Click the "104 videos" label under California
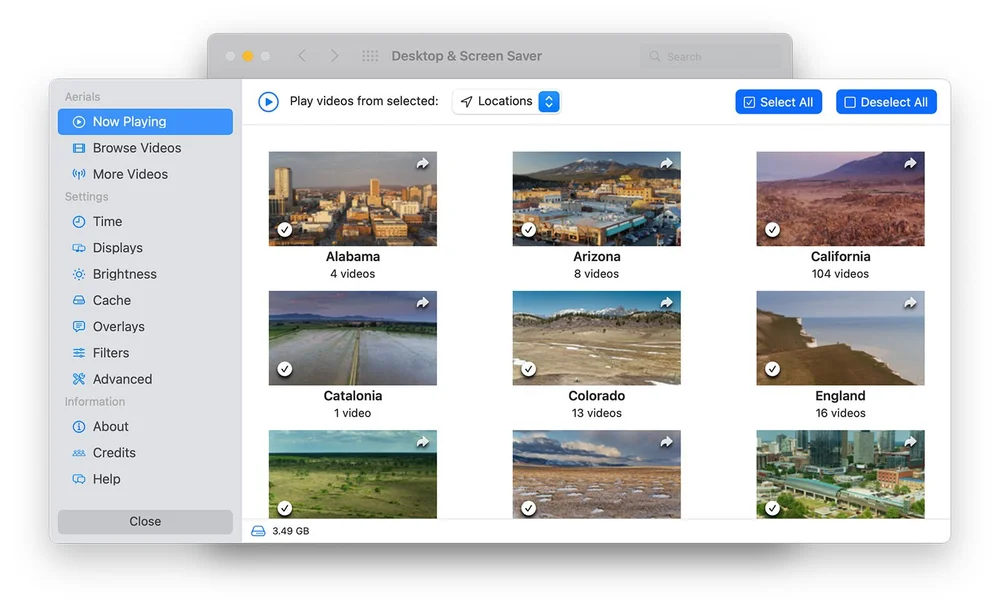 point(840,274)
